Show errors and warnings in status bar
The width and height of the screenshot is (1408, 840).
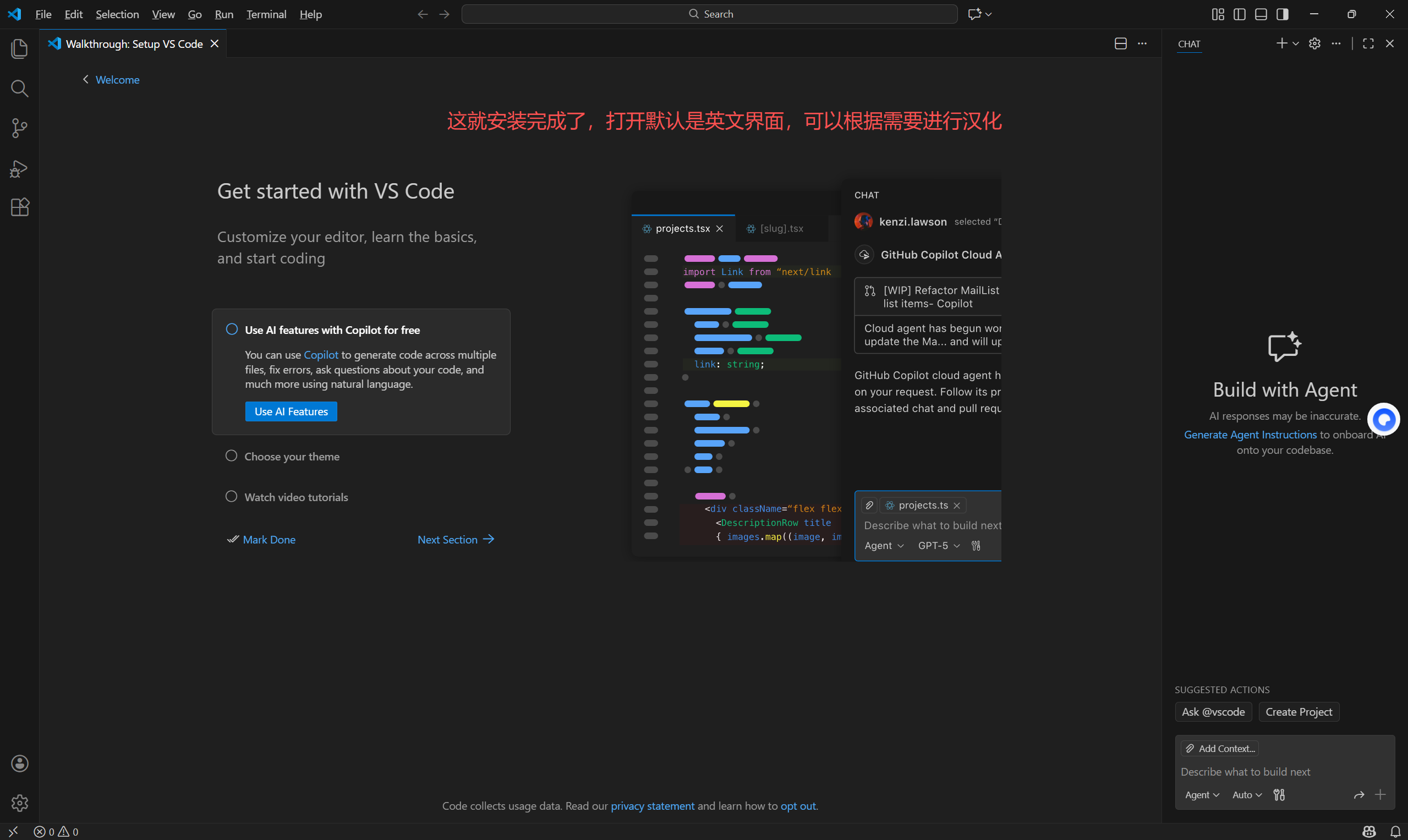pos(56,832)
